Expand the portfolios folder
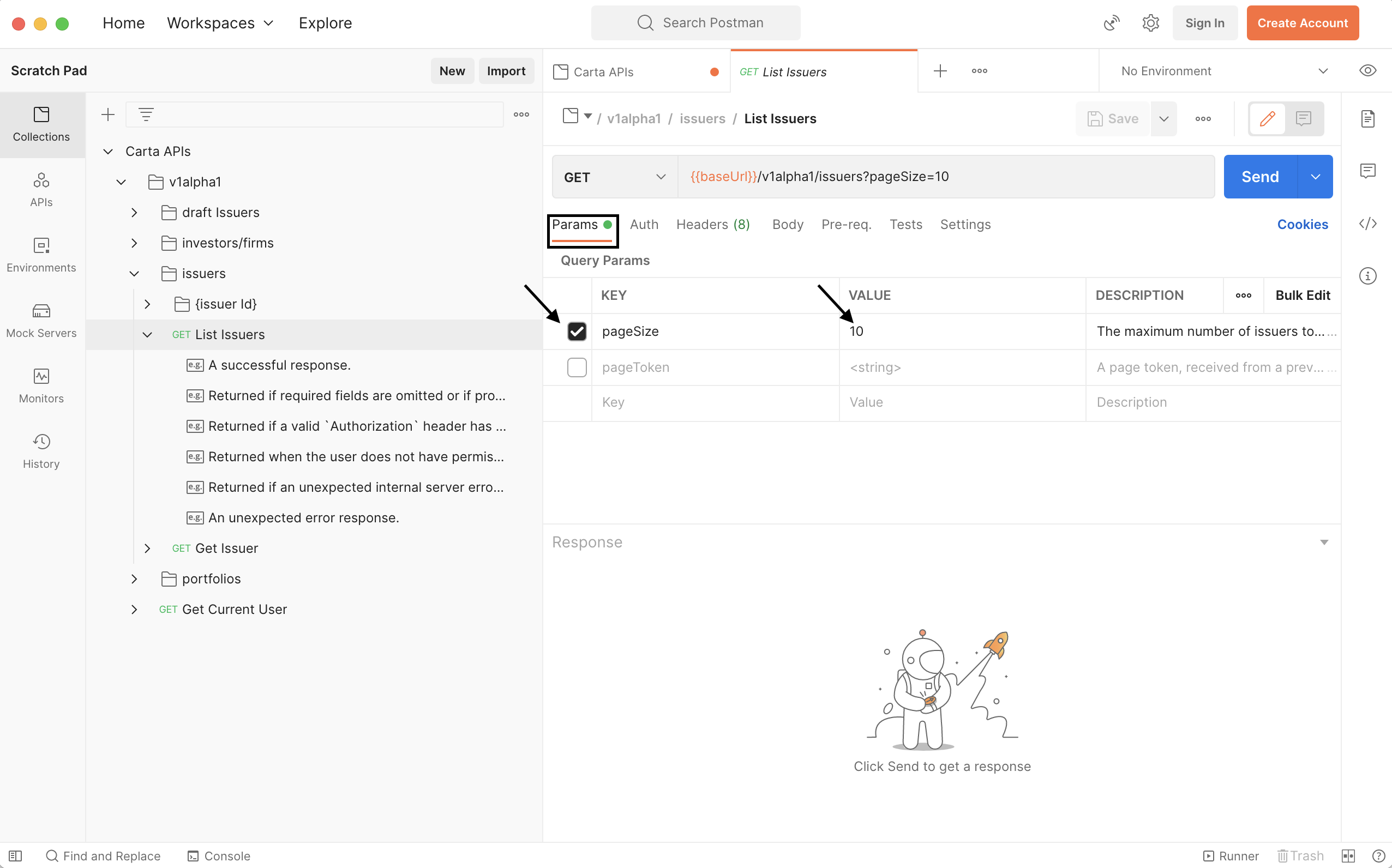Viewport: 1392px width, 868px height. coord(134,578)
